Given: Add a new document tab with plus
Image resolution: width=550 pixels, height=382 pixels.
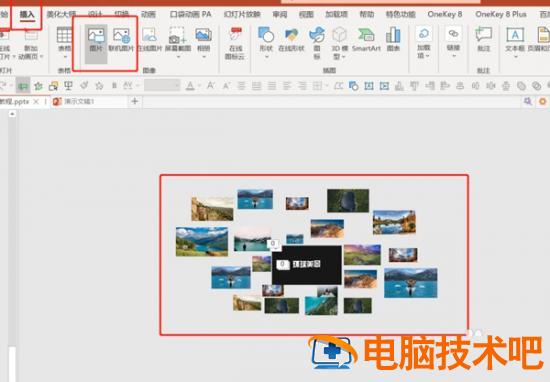Looking at the screenshot, I should click(x=135, y=101).
